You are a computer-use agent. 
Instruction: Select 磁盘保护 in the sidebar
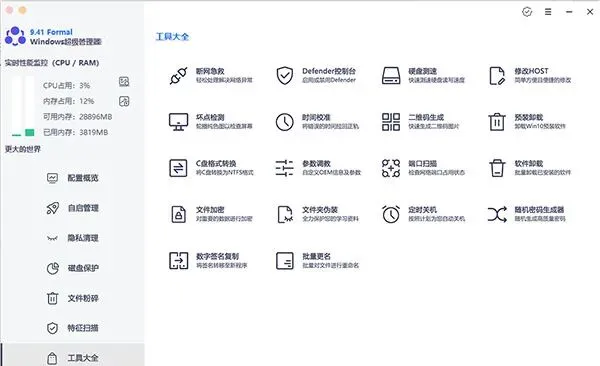click(73, 268)
